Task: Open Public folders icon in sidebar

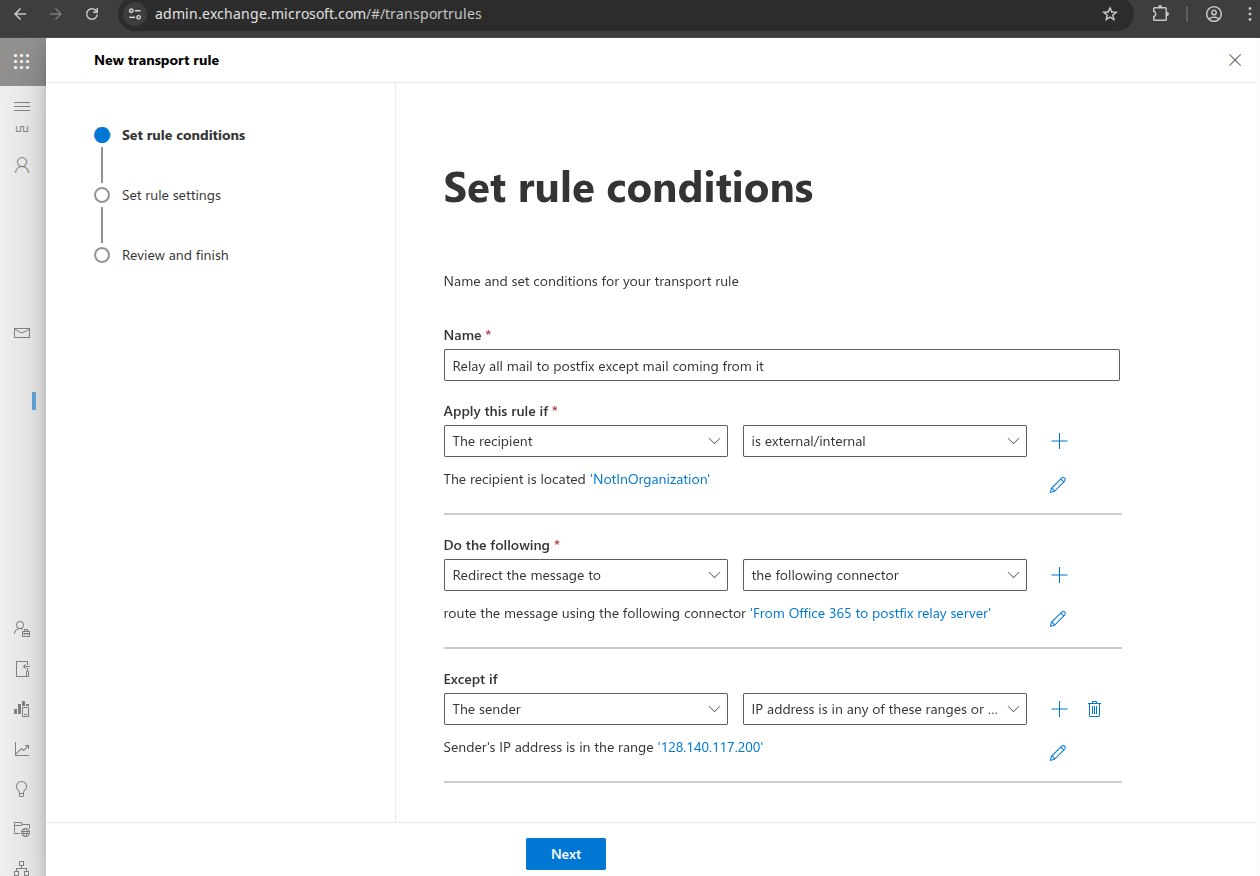Action: [x=22, y=829]
